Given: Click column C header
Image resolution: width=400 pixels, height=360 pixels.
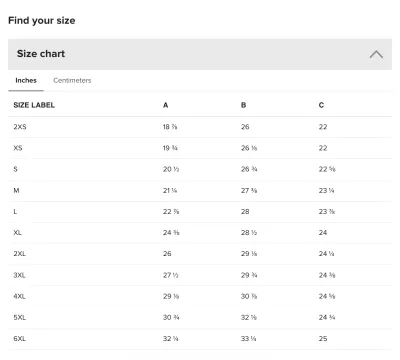Looking at the screenshot, I should pos(321,105).
